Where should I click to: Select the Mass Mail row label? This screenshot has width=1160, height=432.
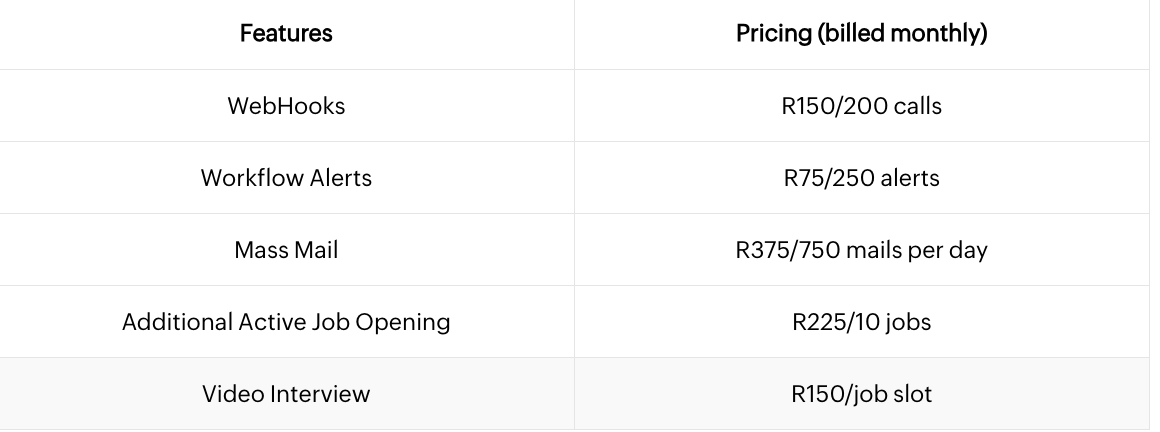pos(286,250)
